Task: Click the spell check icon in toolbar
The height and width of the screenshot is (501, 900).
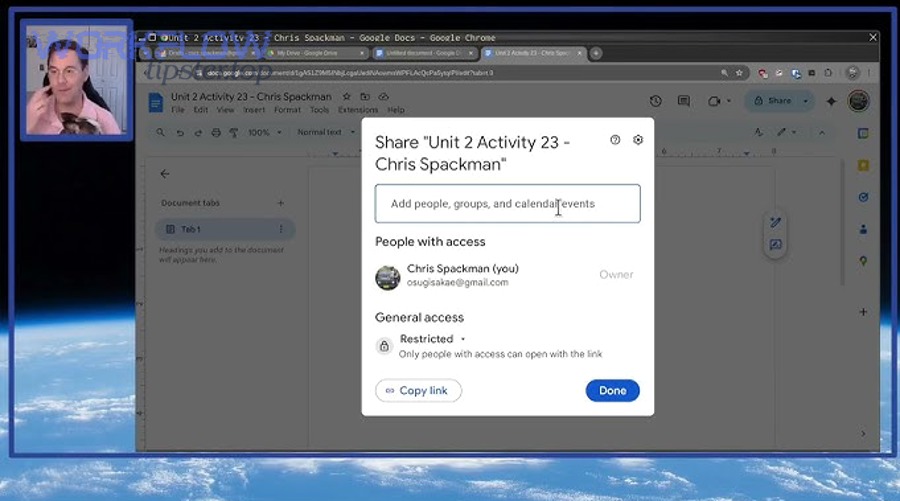Action: [759, 133]
